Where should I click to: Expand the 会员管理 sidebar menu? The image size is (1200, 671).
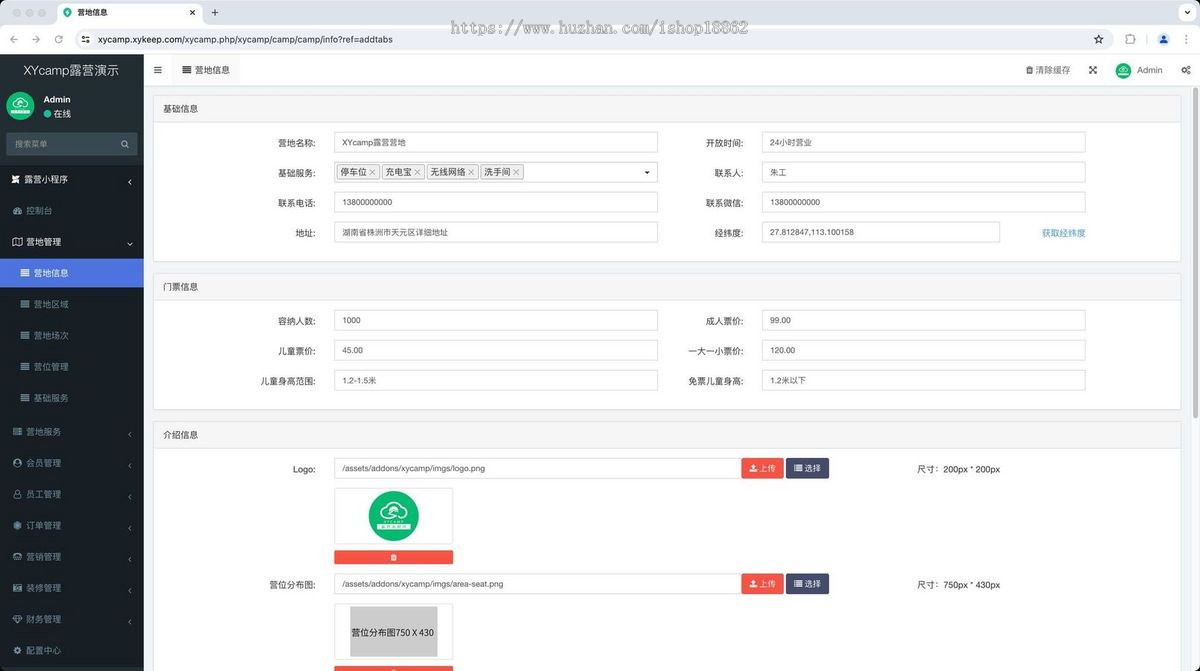tap(71, 463)
